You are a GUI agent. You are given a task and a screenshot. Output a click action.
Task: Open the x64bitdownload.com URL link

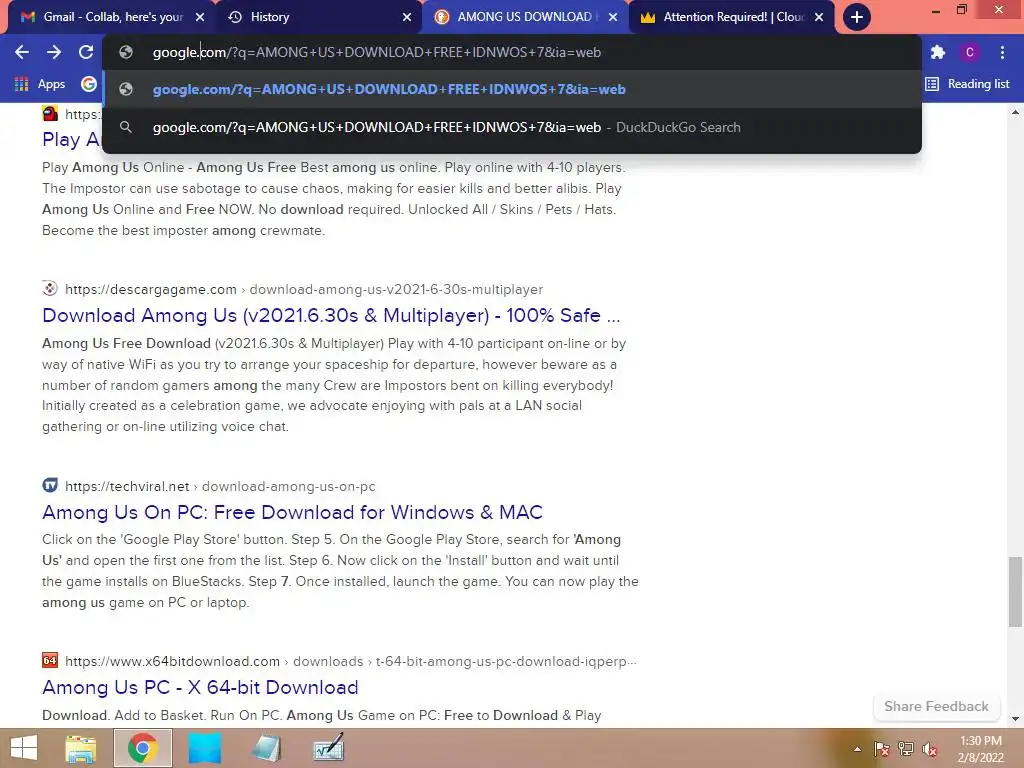click(351, 662)
